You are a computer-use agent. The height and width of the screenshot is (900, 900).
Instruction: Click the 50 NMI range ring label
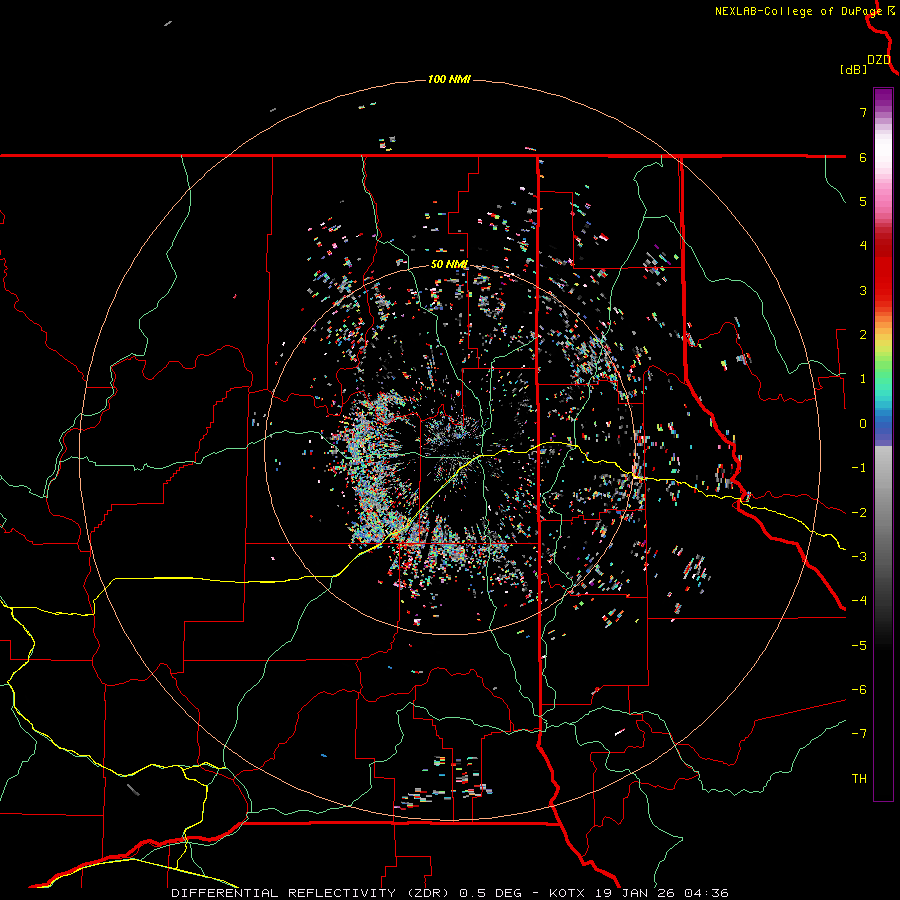coord(449,264)
